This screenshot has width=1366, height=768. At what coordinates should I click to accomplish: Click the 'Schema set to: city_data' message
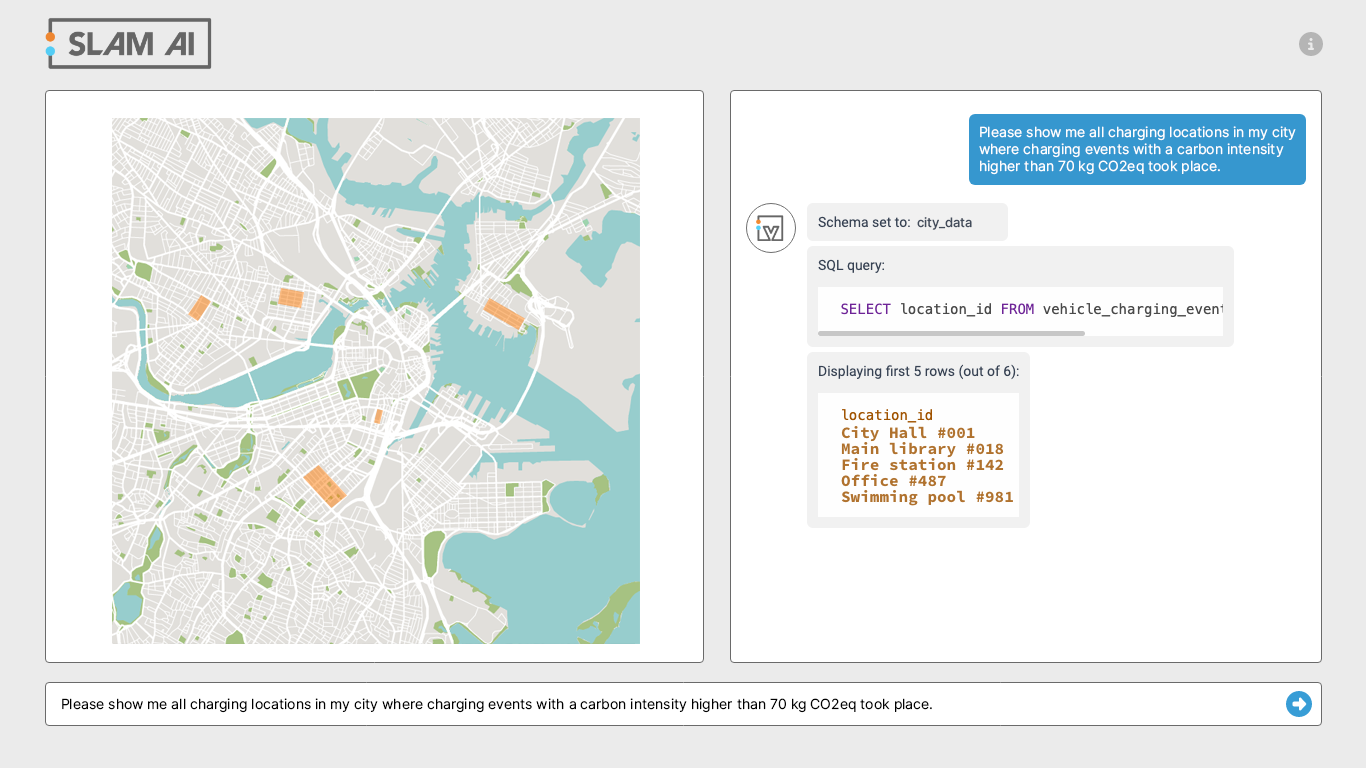pyautogui.click(x=907, y=222)
